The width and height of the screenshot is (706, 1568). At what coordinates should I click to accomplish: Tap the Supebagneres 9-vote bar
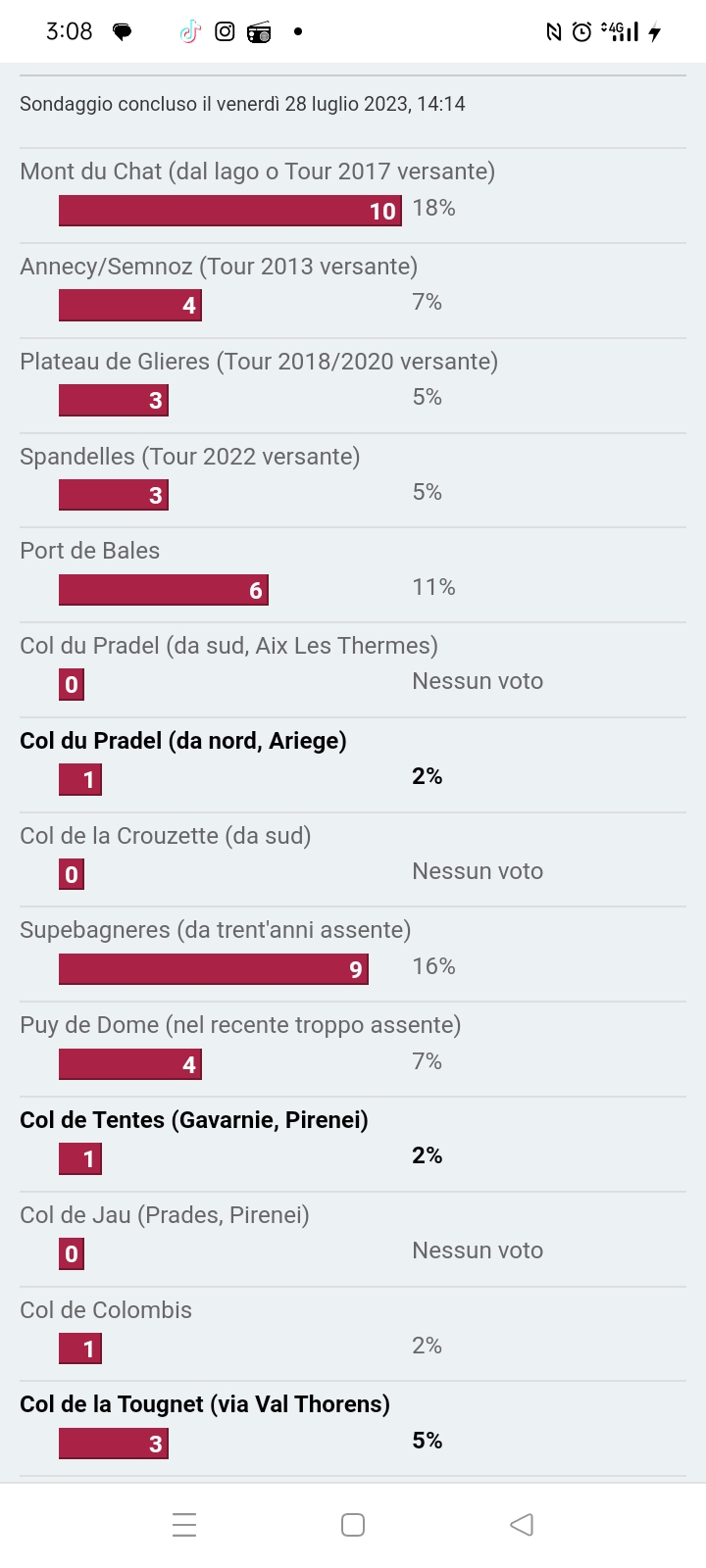coord(214,969)
